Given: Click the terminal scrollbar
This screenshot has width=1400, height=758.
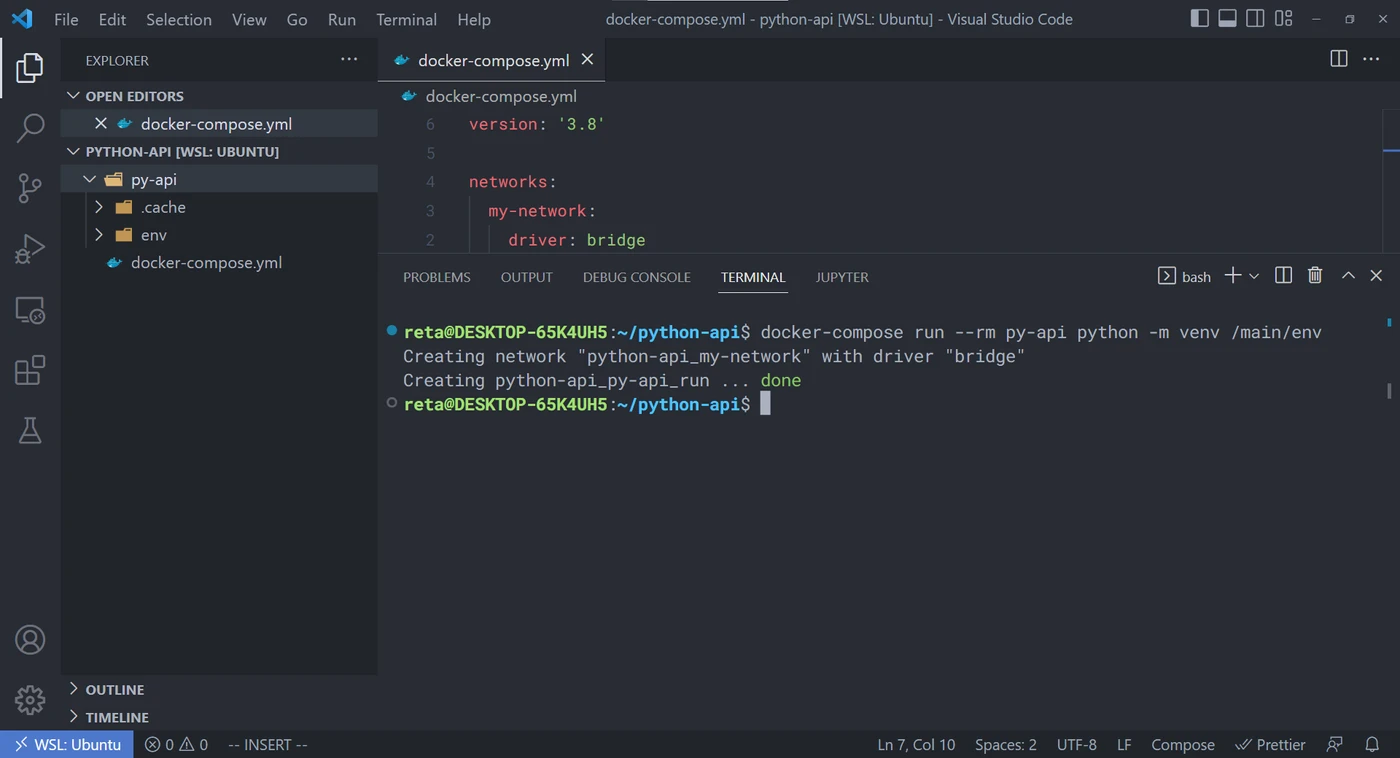Looking at the screenshot, I should (1389, 391).
